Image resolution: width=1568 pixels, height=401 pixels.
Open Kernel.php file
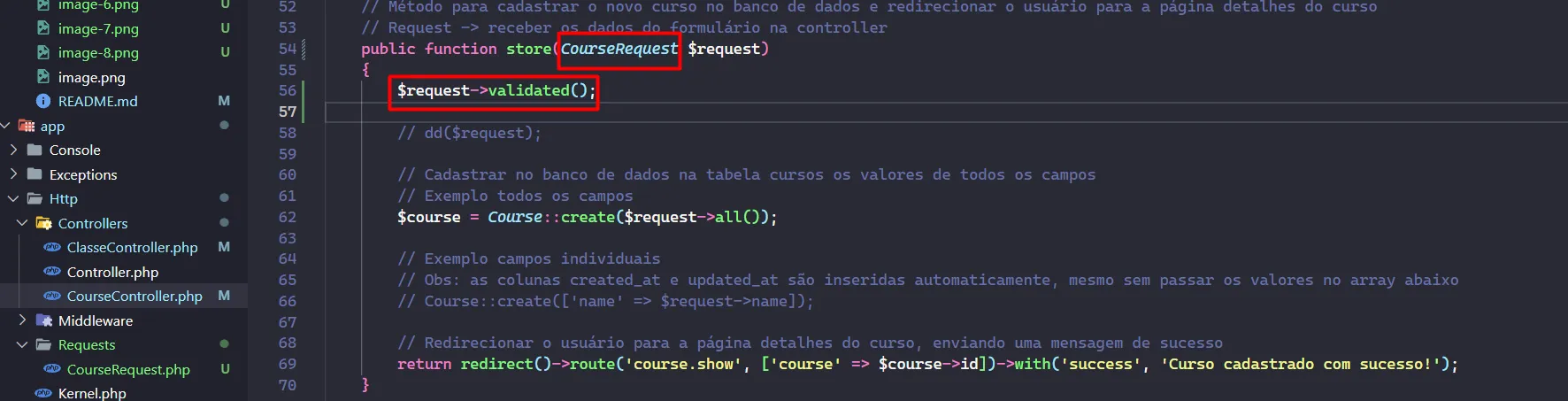(92, 393)
